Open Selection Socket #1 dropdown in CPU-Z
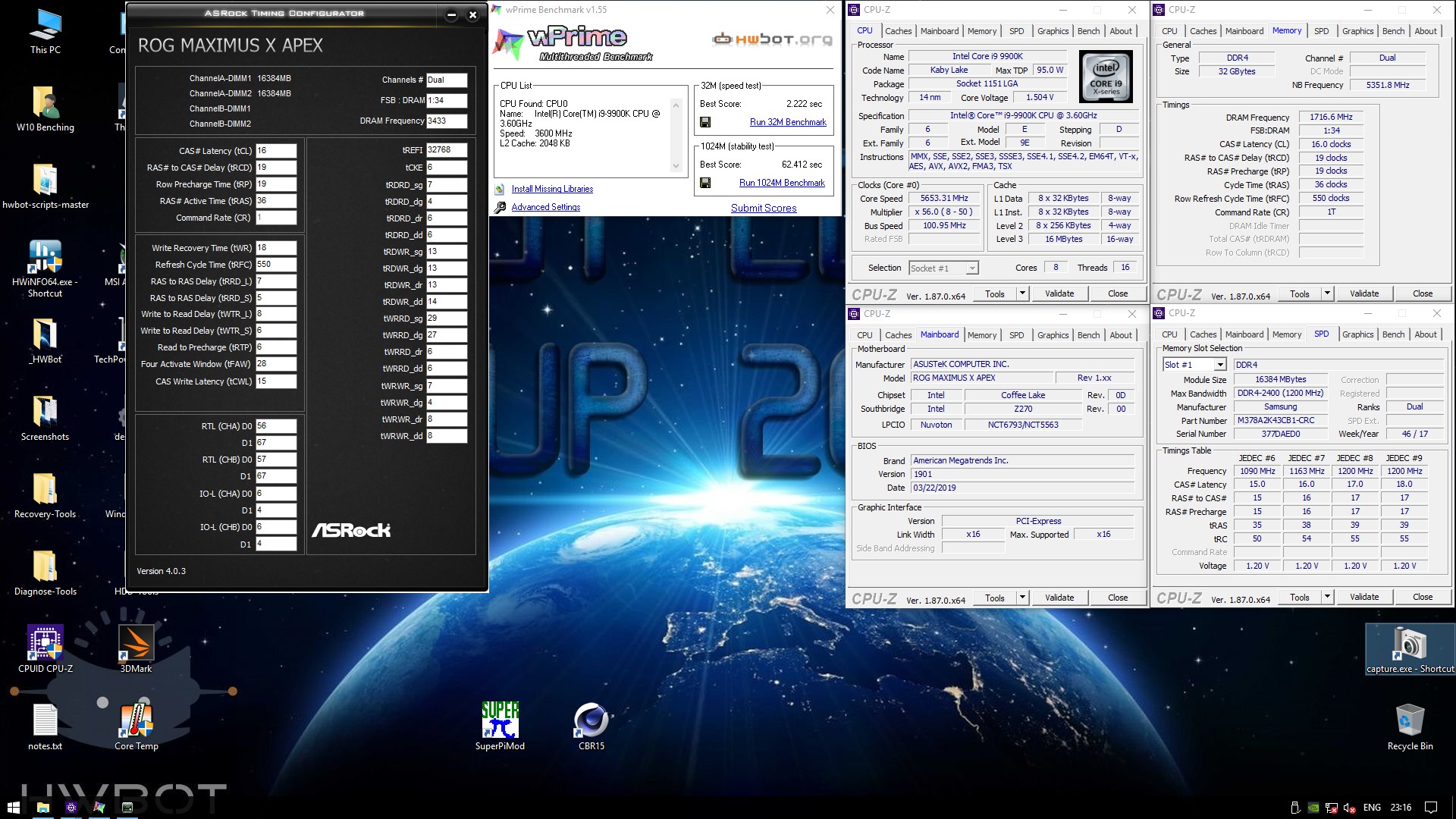 (x=943, y=268)
